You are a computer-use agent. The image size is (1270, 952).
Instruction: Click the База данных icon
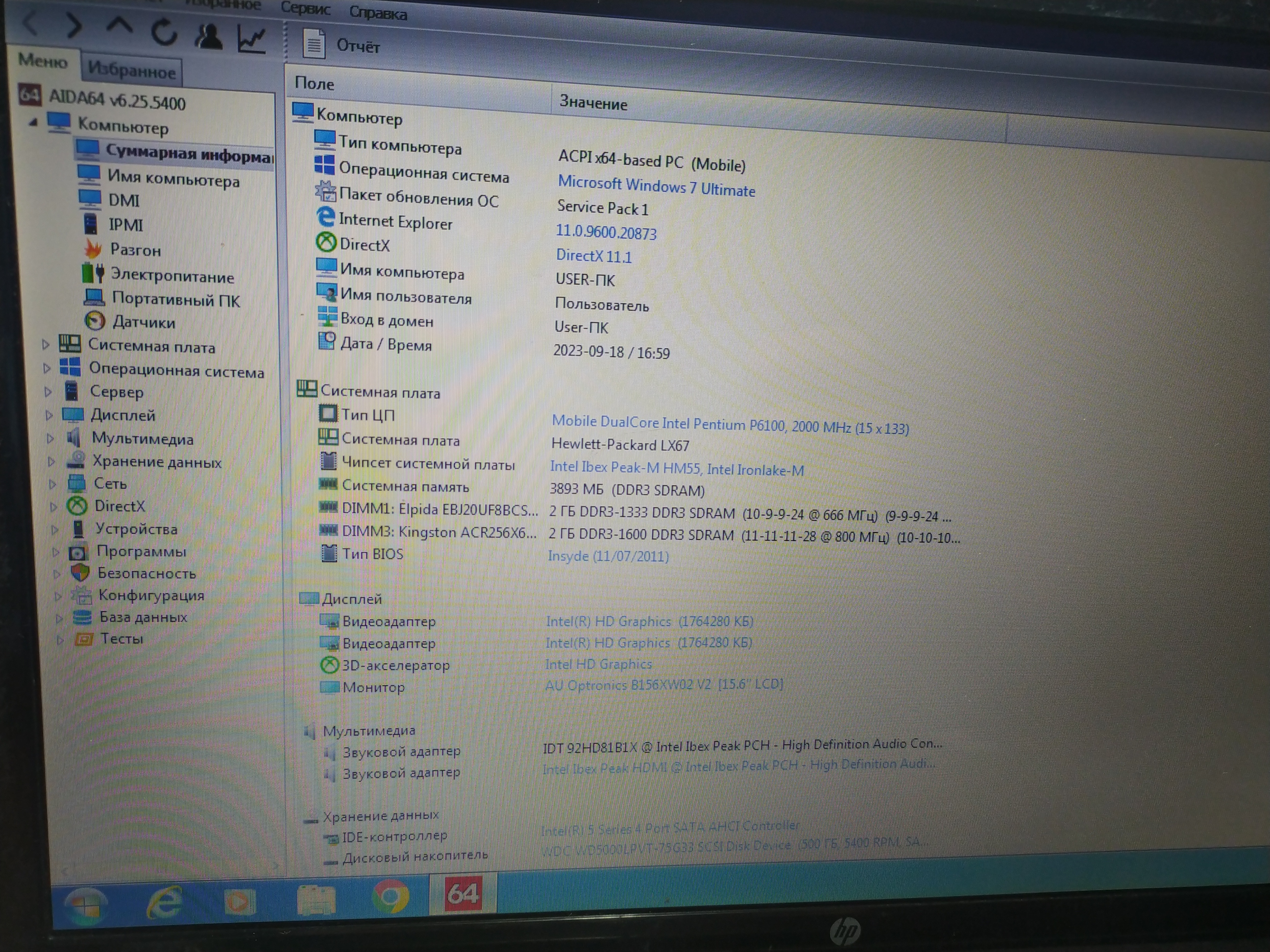pos(83,617)
